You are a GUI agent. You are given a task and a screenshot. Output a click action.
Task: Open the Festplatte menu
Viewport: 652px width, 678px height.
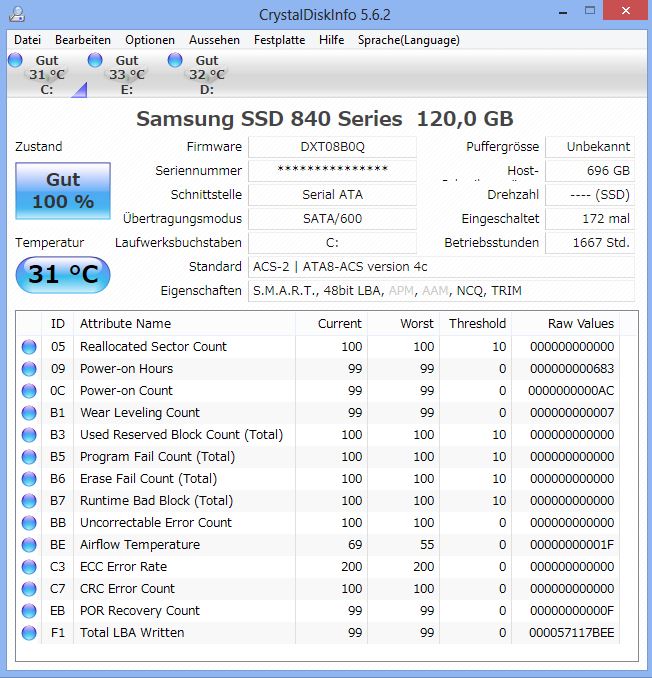click(279, 40)
